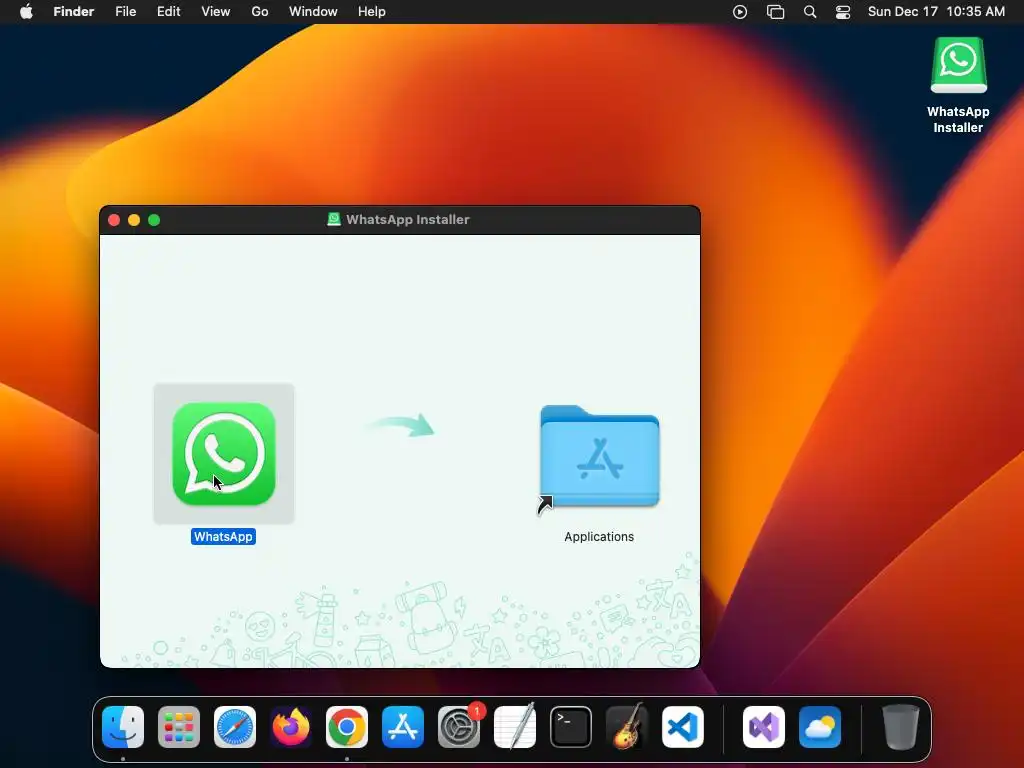
Task: Open Finder from the Dock
Action: tap(123, 727)
